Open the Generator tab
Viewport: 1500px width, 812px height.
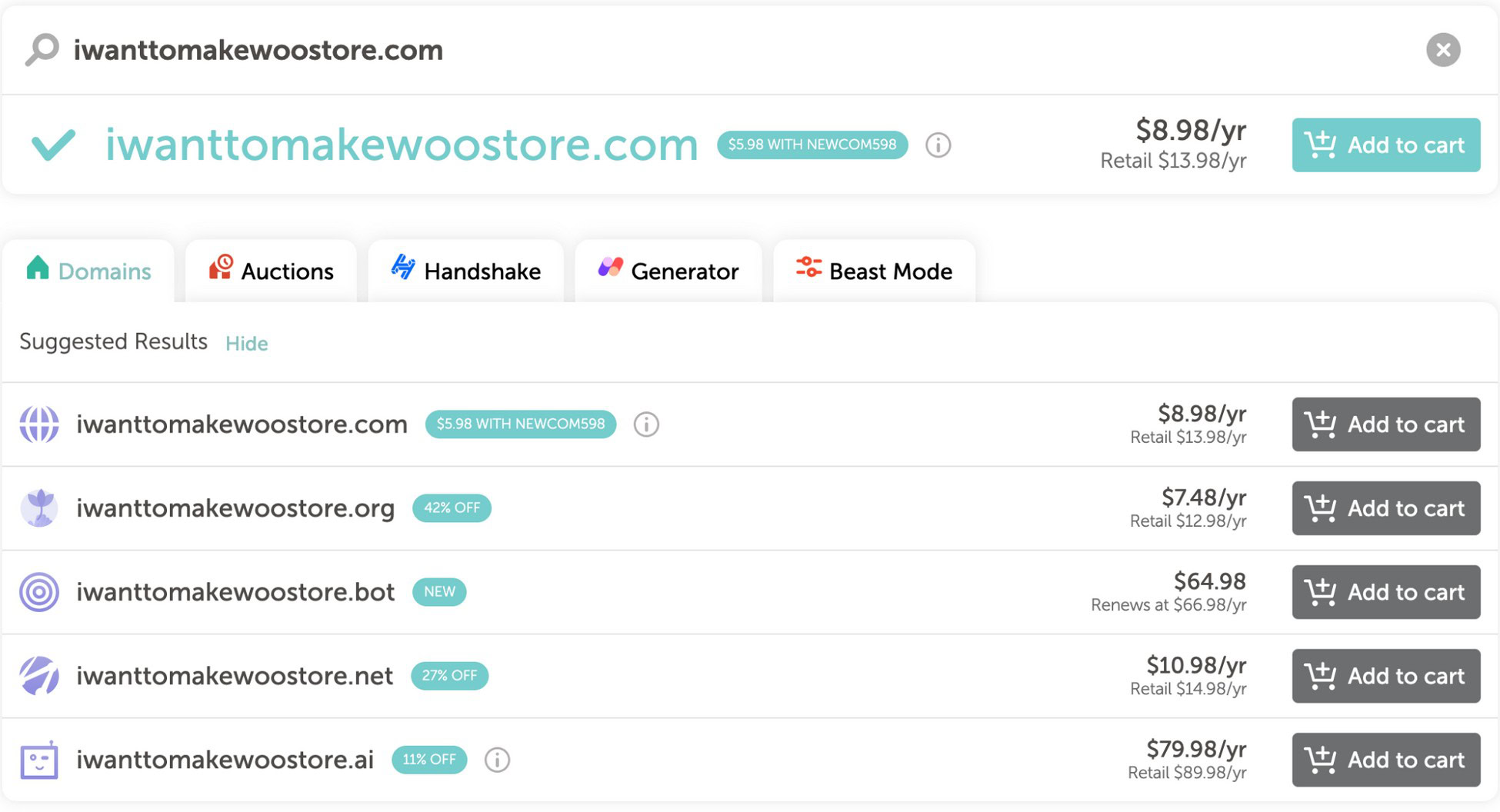pyautogui.click(x=668, y=271)
